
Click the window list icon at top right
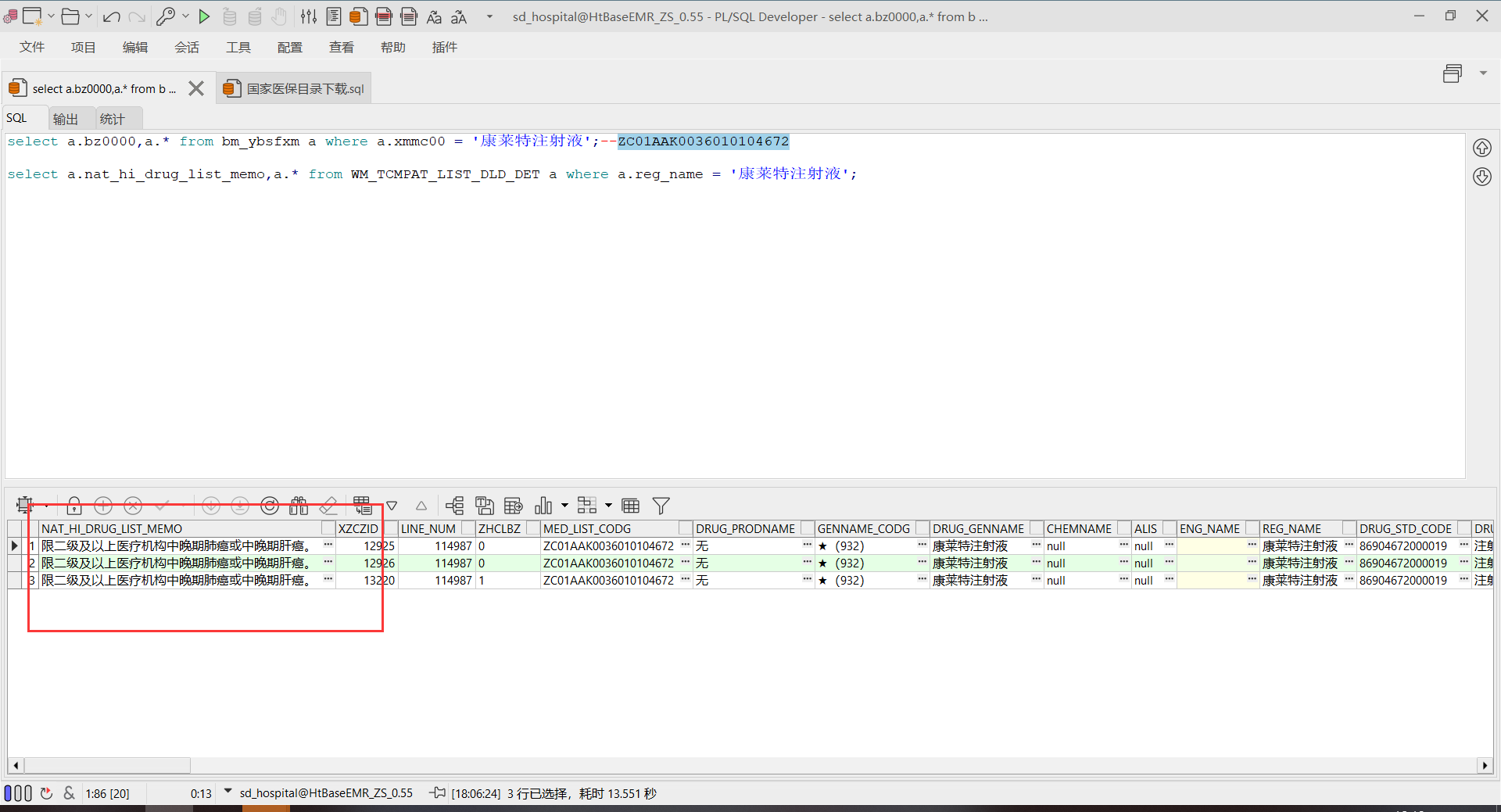[x=1453, y=73]
